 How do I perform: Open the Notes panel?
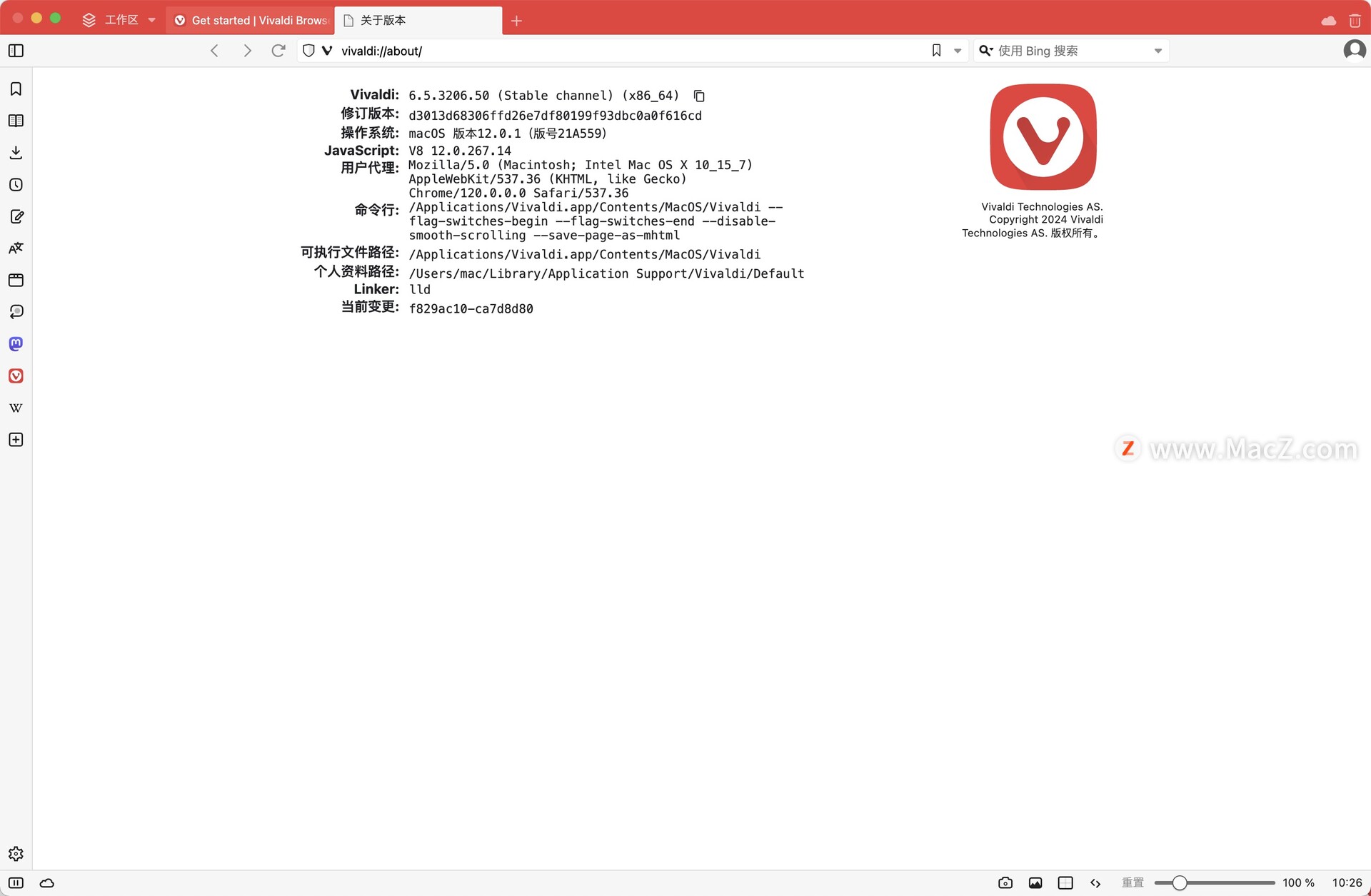click(x=16, y=216)
